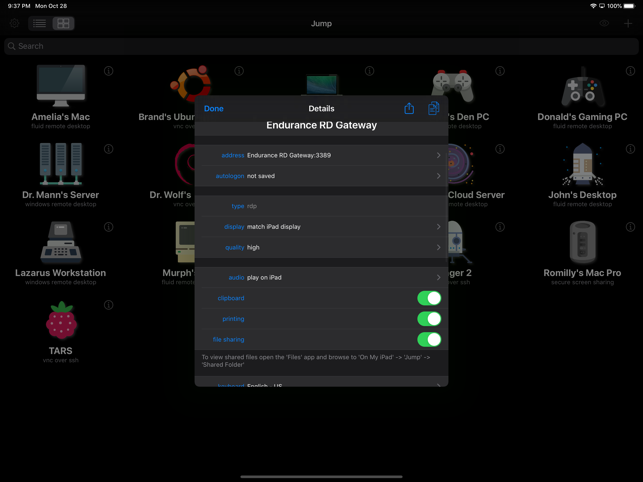Tap the share icon in Details header

[409, 108]
